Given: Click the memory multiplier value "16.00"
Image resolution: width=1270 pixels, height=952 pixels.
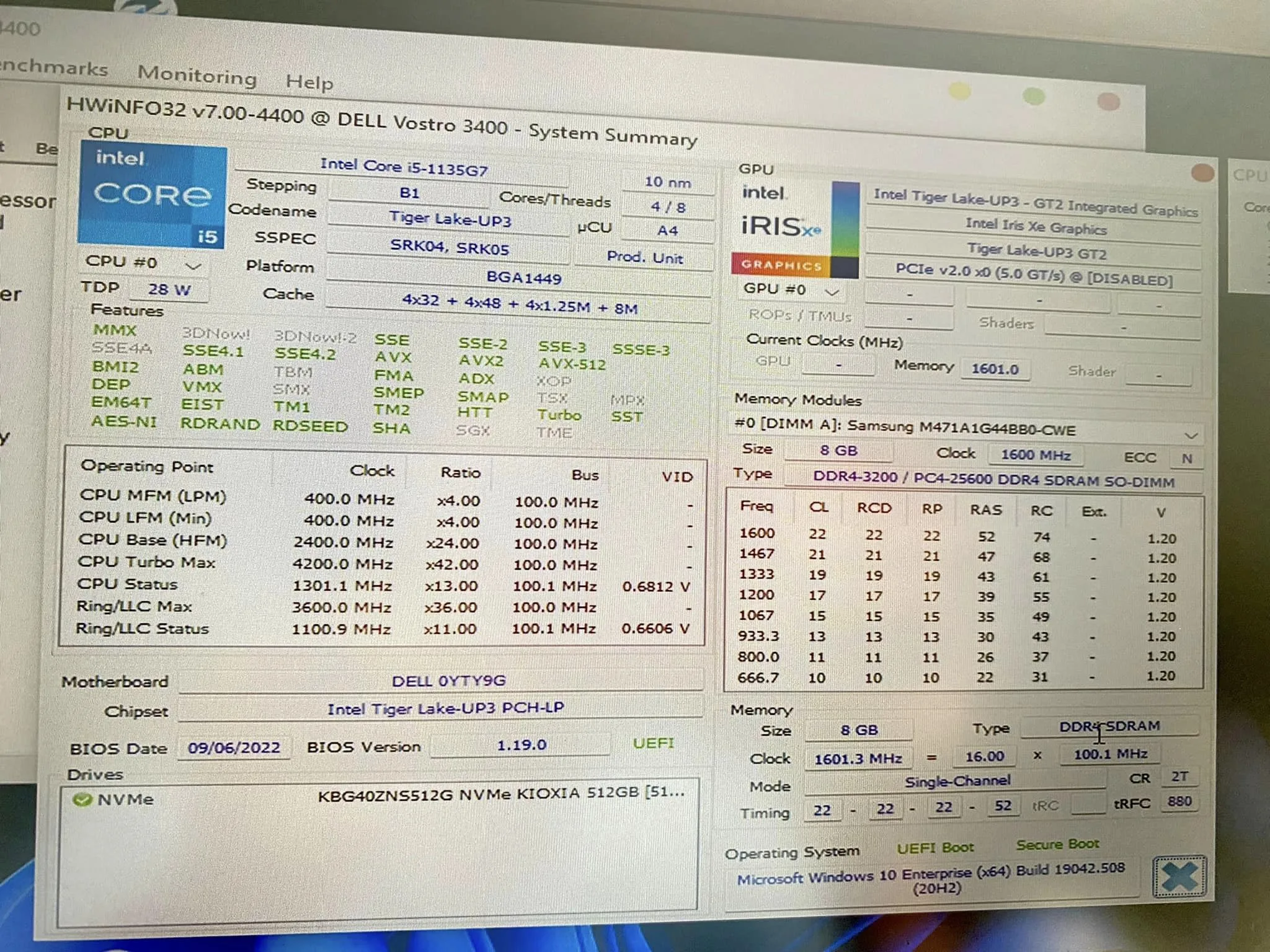Looking at the screenshot, I should tap(985, 756).
